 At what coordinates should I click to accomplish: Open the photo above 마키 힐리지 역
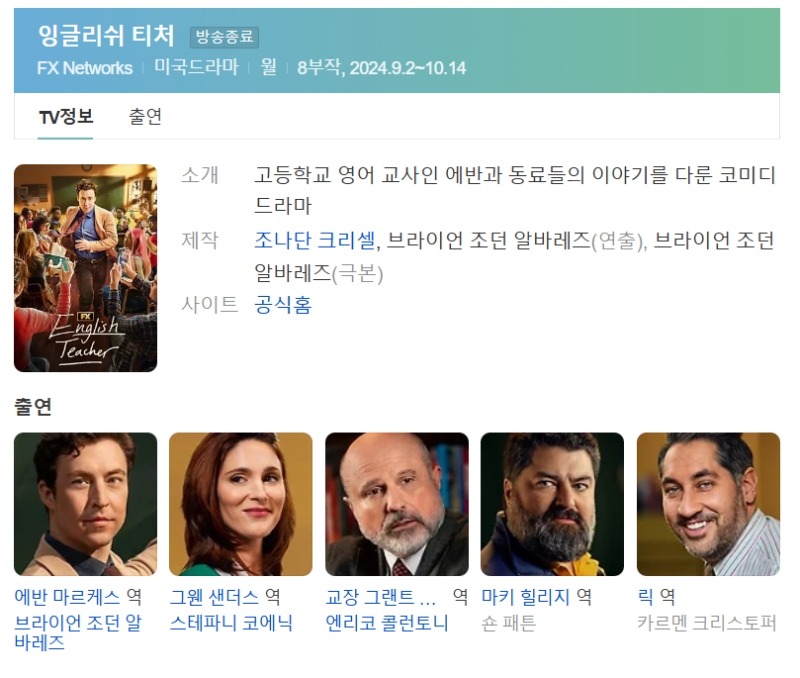coord(552,504)
